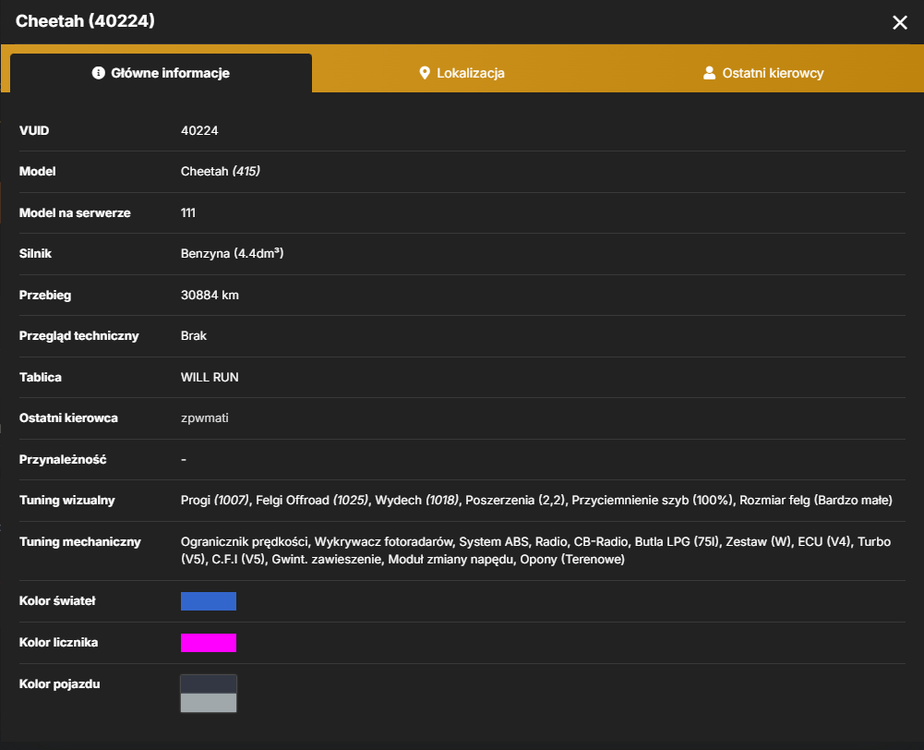Select the VUID value 40224
Viewport: 924px width, 750px height.
199,131
